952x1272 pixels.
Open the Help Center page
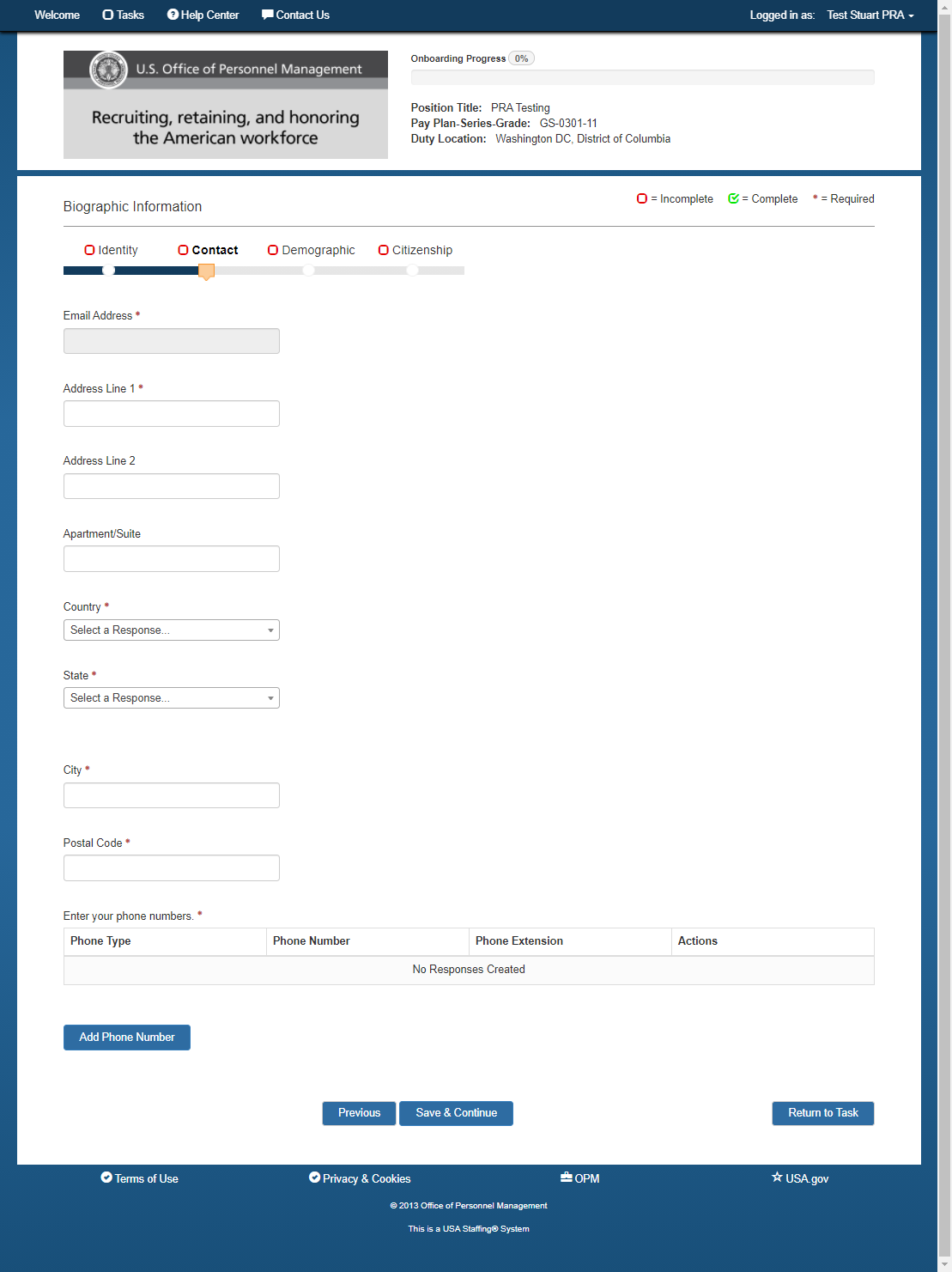(x=203, y=15)
